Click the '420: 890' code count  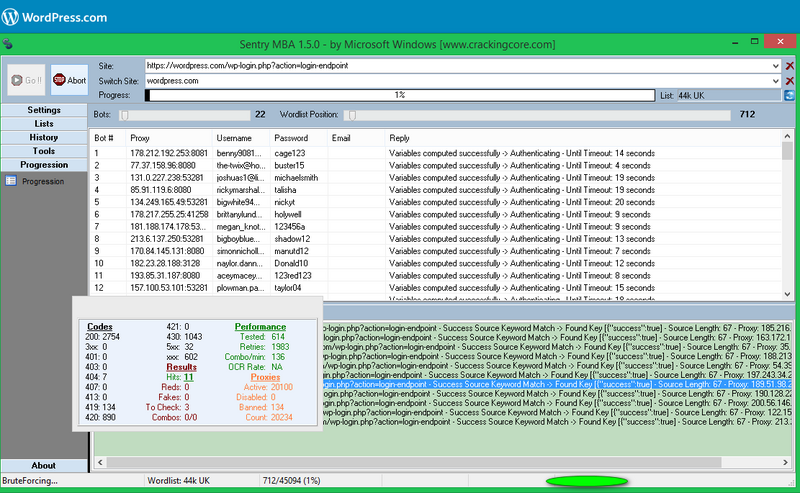(100, 417)
